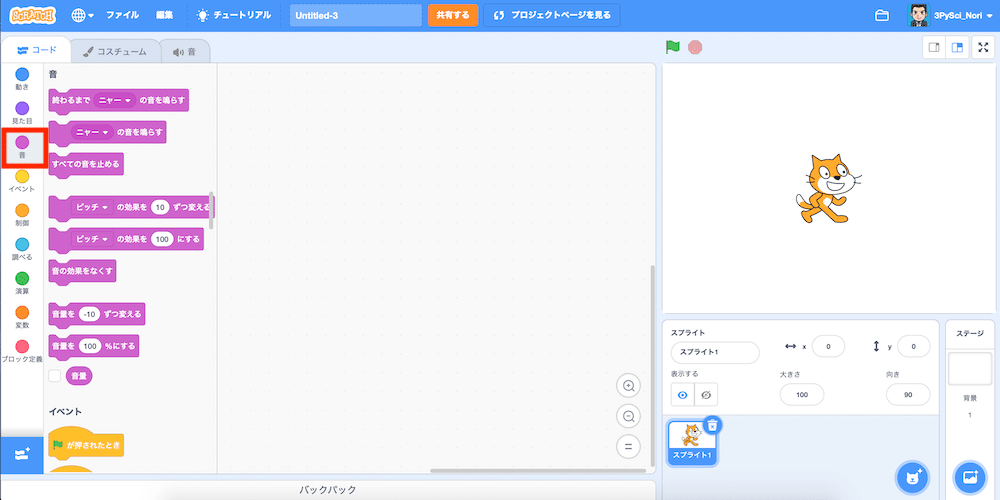Image resolution: width=1000 pixels, height=500 pixels.
Task: Edit the sprite name スプライト1 field
Action: (x=715, y=352)
